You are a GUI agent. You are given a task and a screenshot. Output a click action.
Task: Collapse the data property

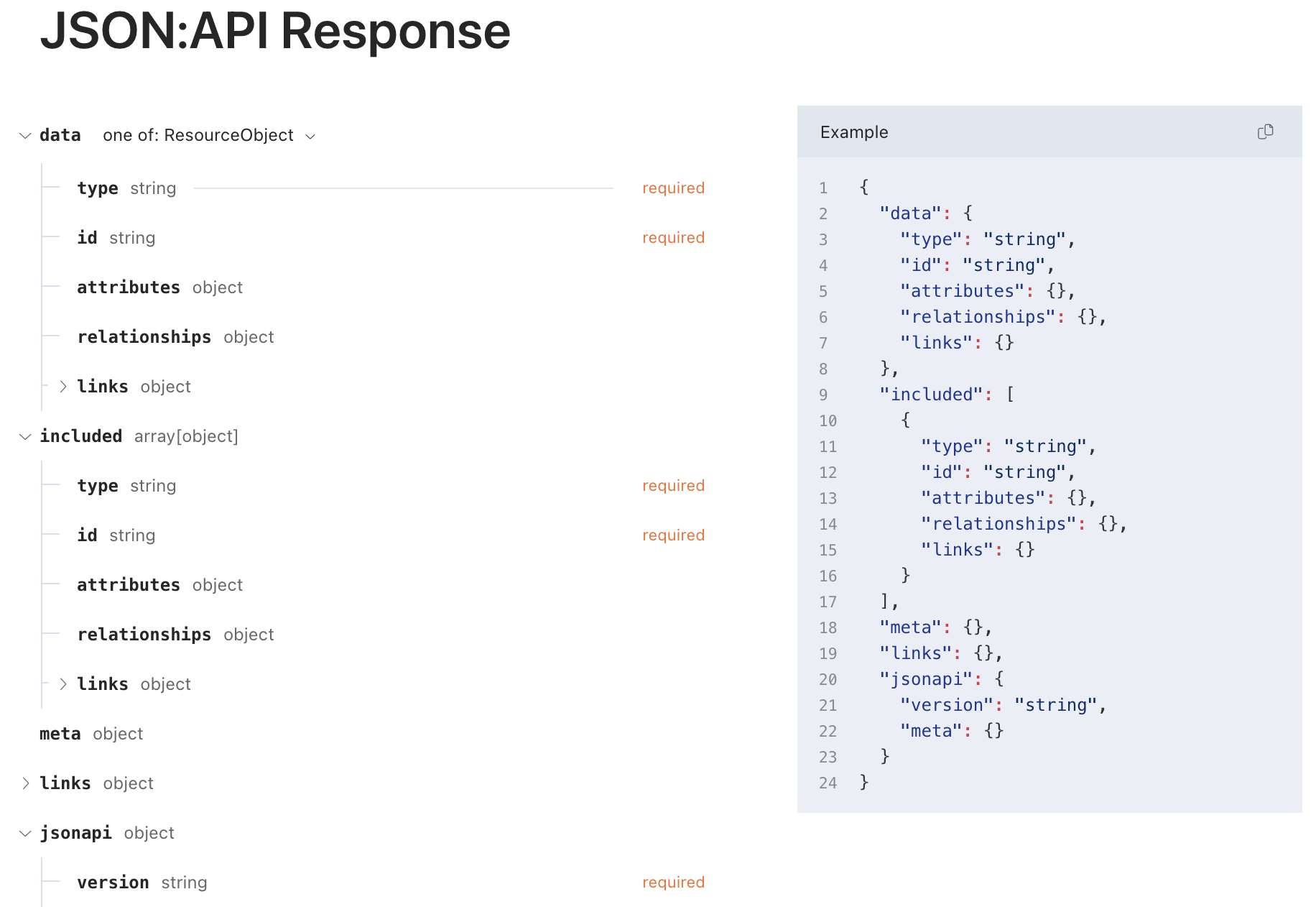pos(25,136)
